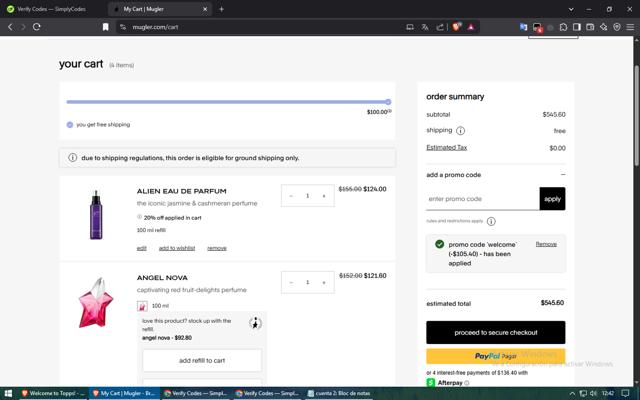Collapse the add a promo code section
Image resolution: width=640 pixels, height=400 pixels.
pyautogui.click(x=563, y=175)
